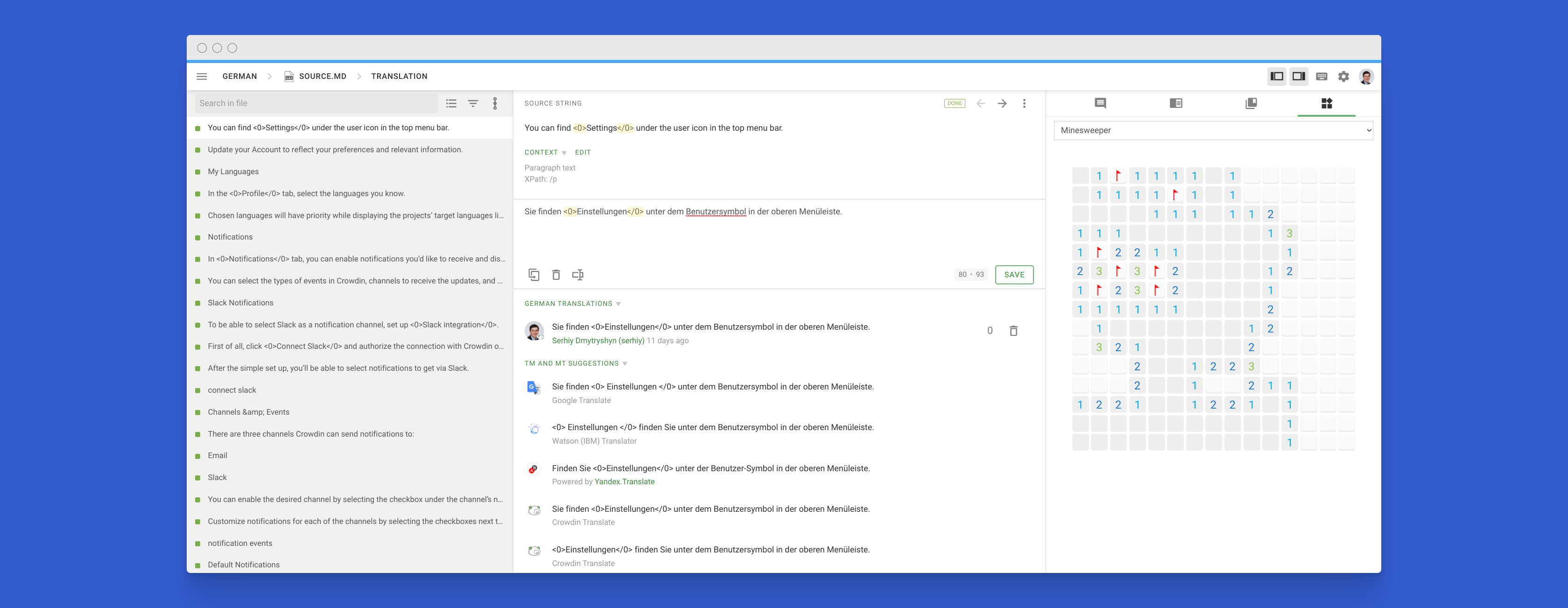Click the red flag in Minesweeper's top row
The height and width of the screenshot is (608, 1568).
pos(1118,176)
